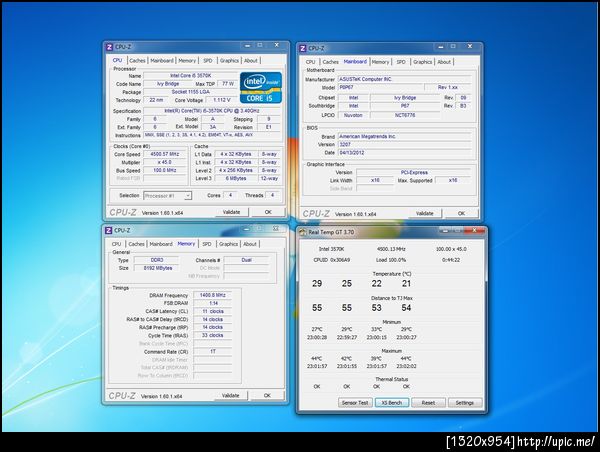Run Sensor Test in Real Temp

355,403
